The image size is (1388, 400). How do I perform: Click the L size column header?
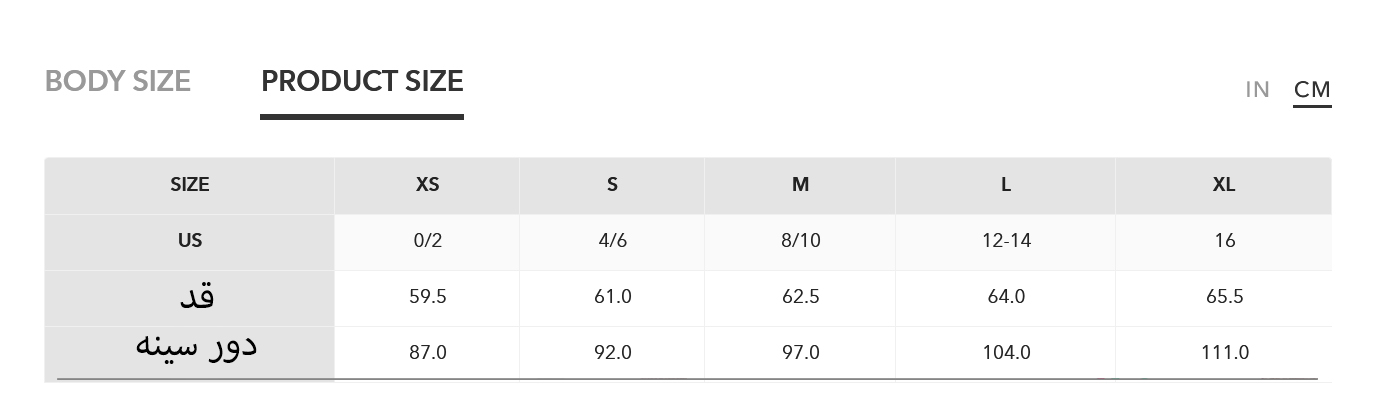pos(1006,185)
